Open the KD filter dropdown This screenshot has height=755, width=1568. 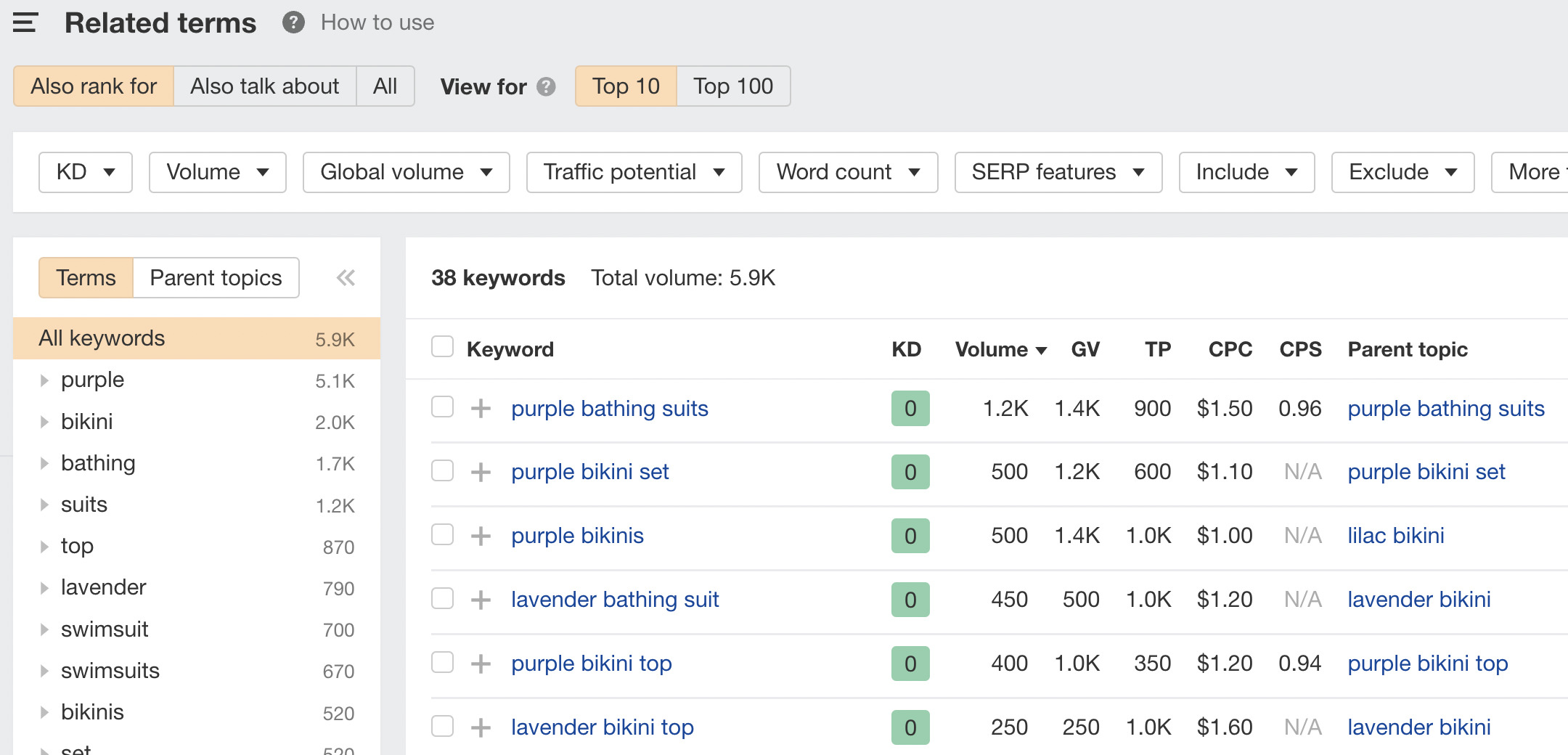(x=85, y=172)
